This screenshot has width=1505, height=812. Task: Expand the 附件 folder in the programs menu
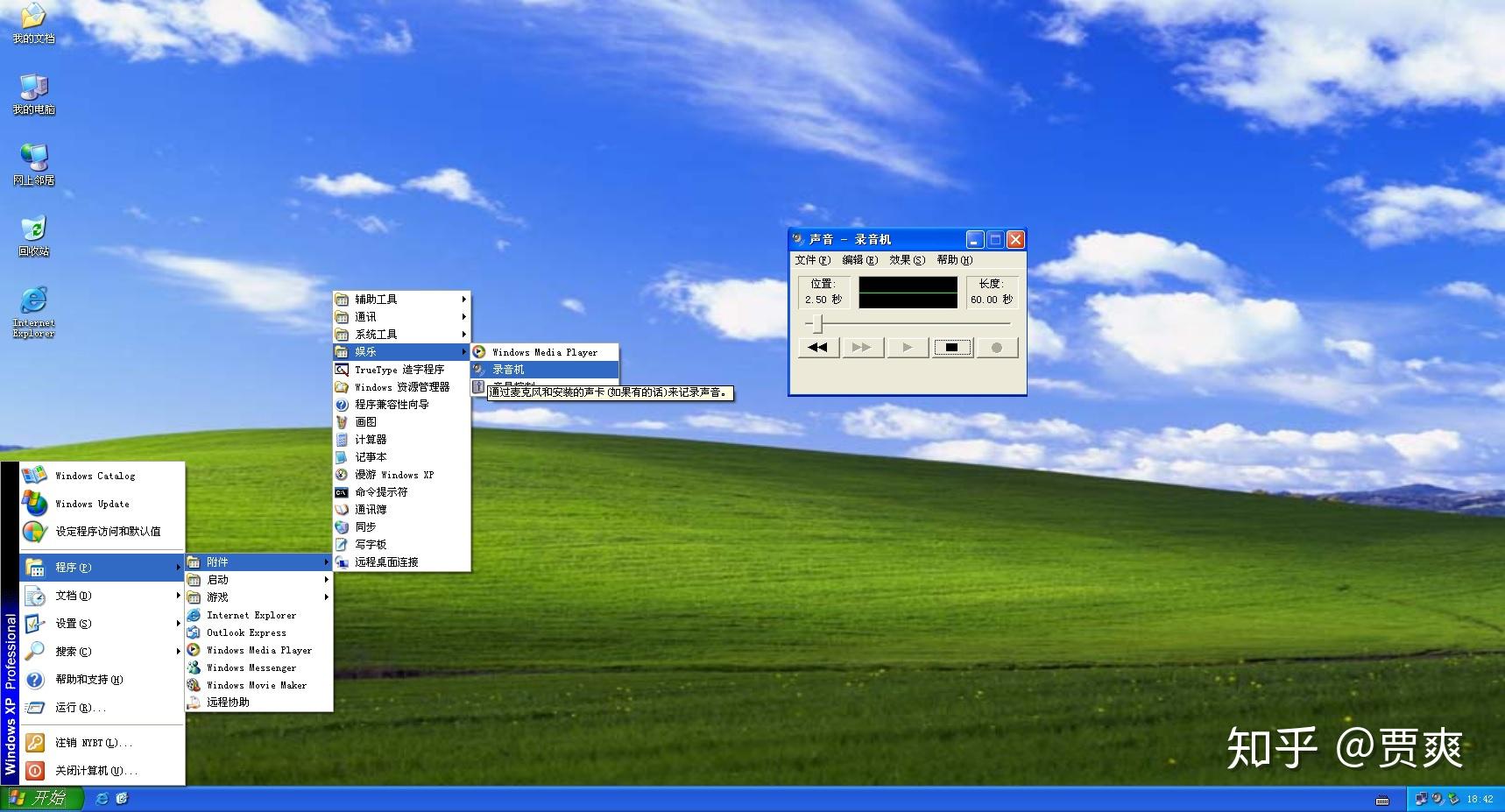tap(258, 562)
